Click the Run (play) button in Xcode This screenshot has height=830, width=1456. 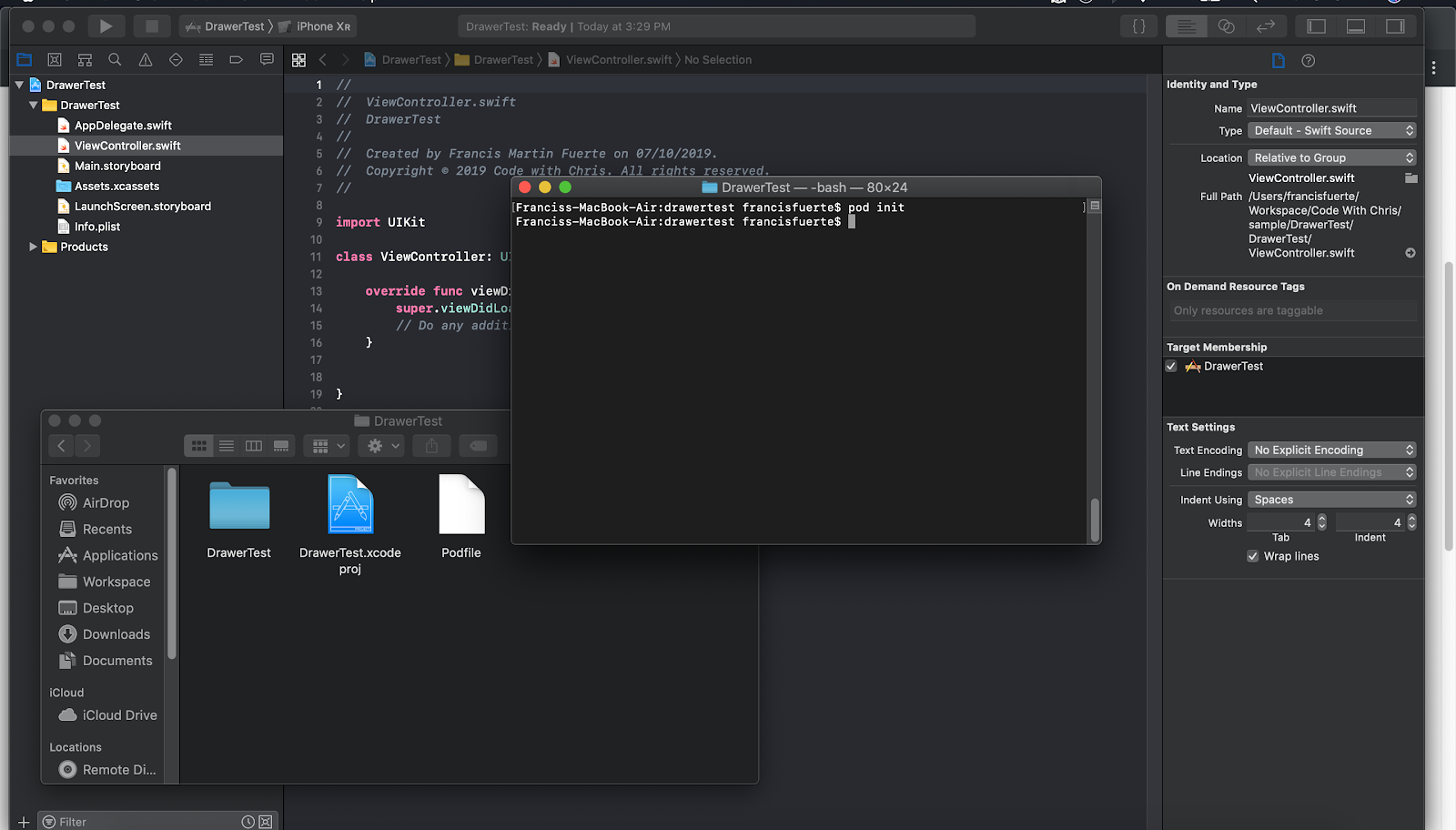[x=106, y=26]
